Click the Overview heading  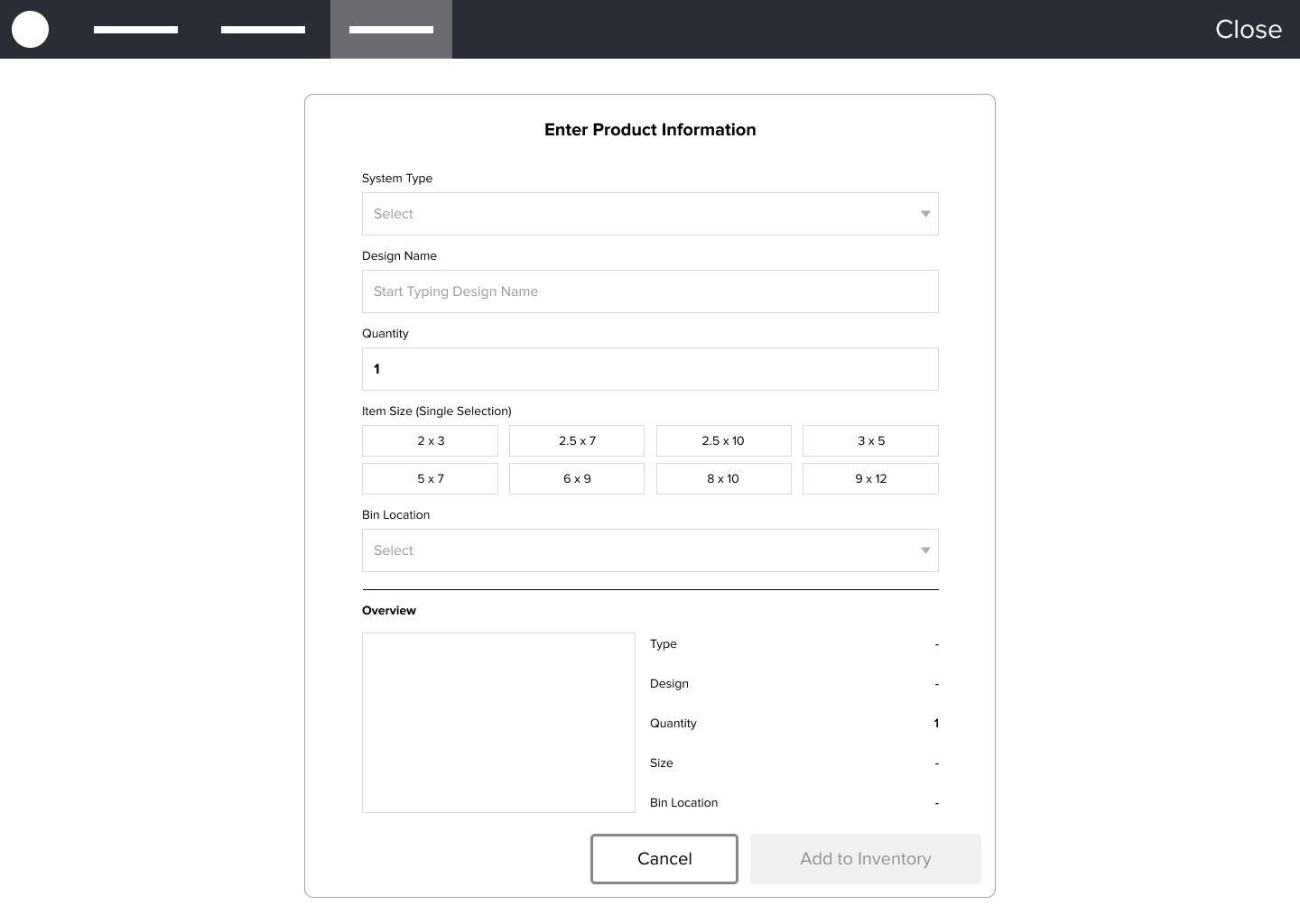click(389, 611)
